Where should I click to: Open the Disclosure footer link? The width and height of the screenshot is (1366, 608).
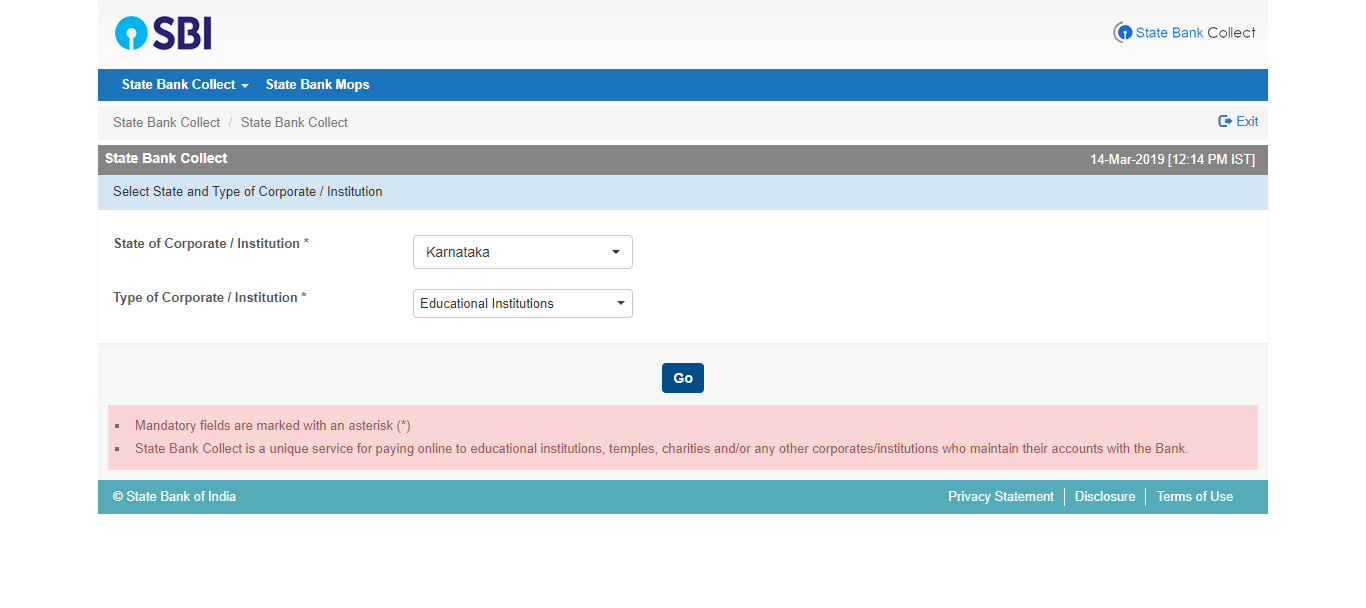[1105, 497]
